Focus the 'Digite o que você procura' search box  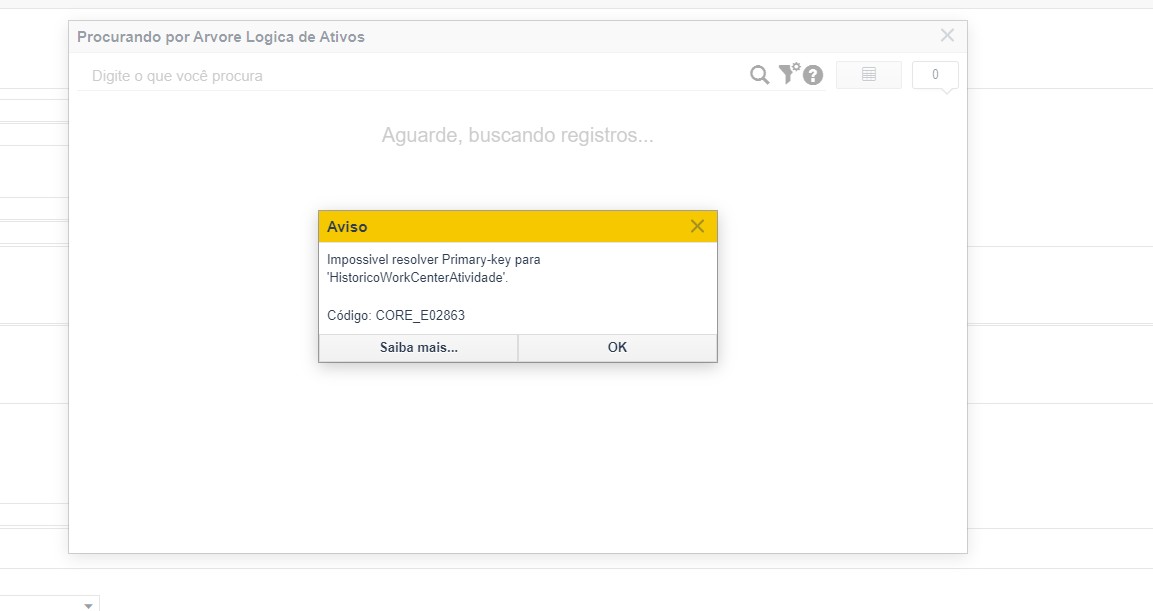pyautogui.click(x=400, y=76)
